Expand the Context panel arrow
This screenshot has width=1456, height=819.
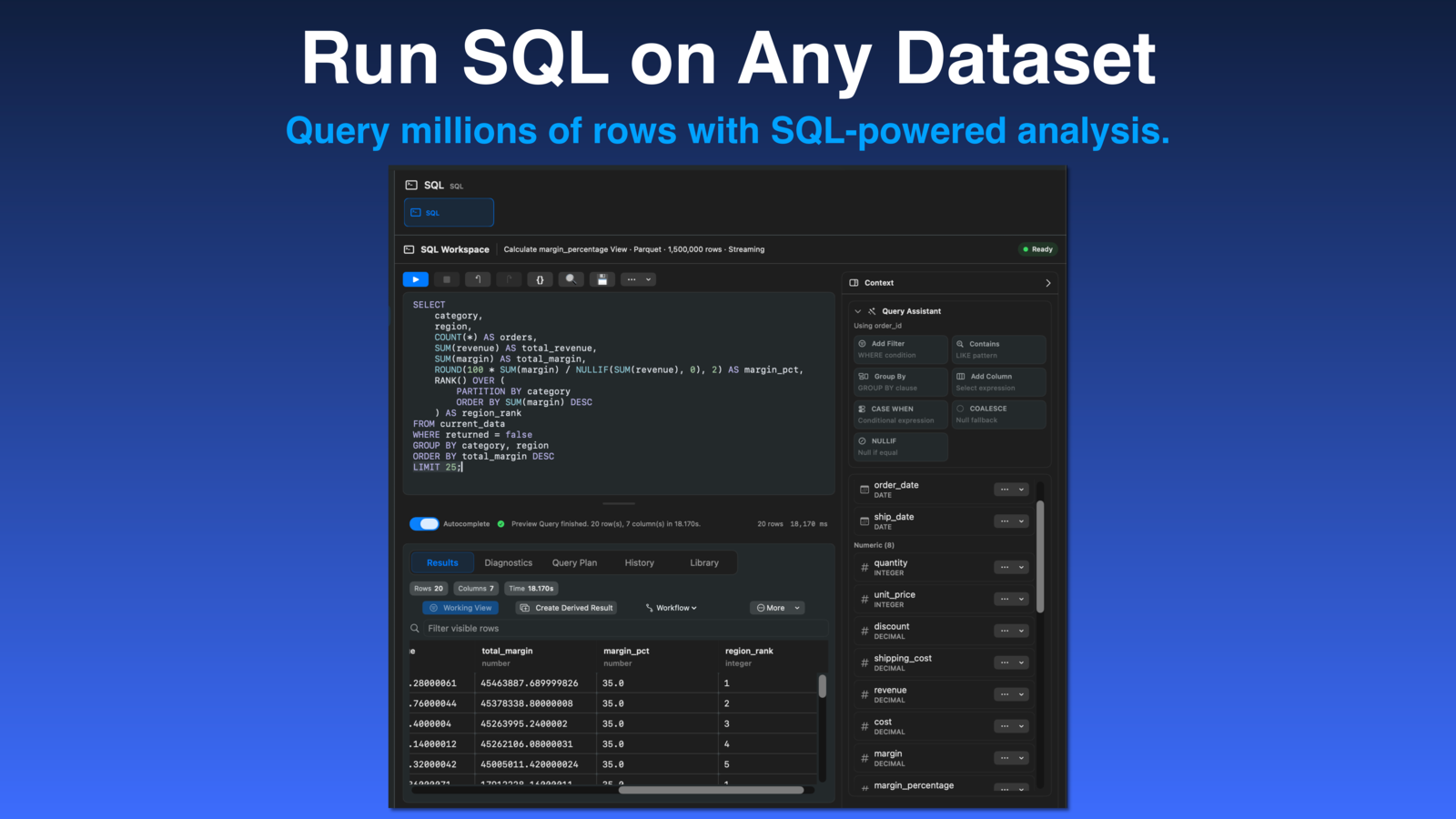(x=1047, y=283)
